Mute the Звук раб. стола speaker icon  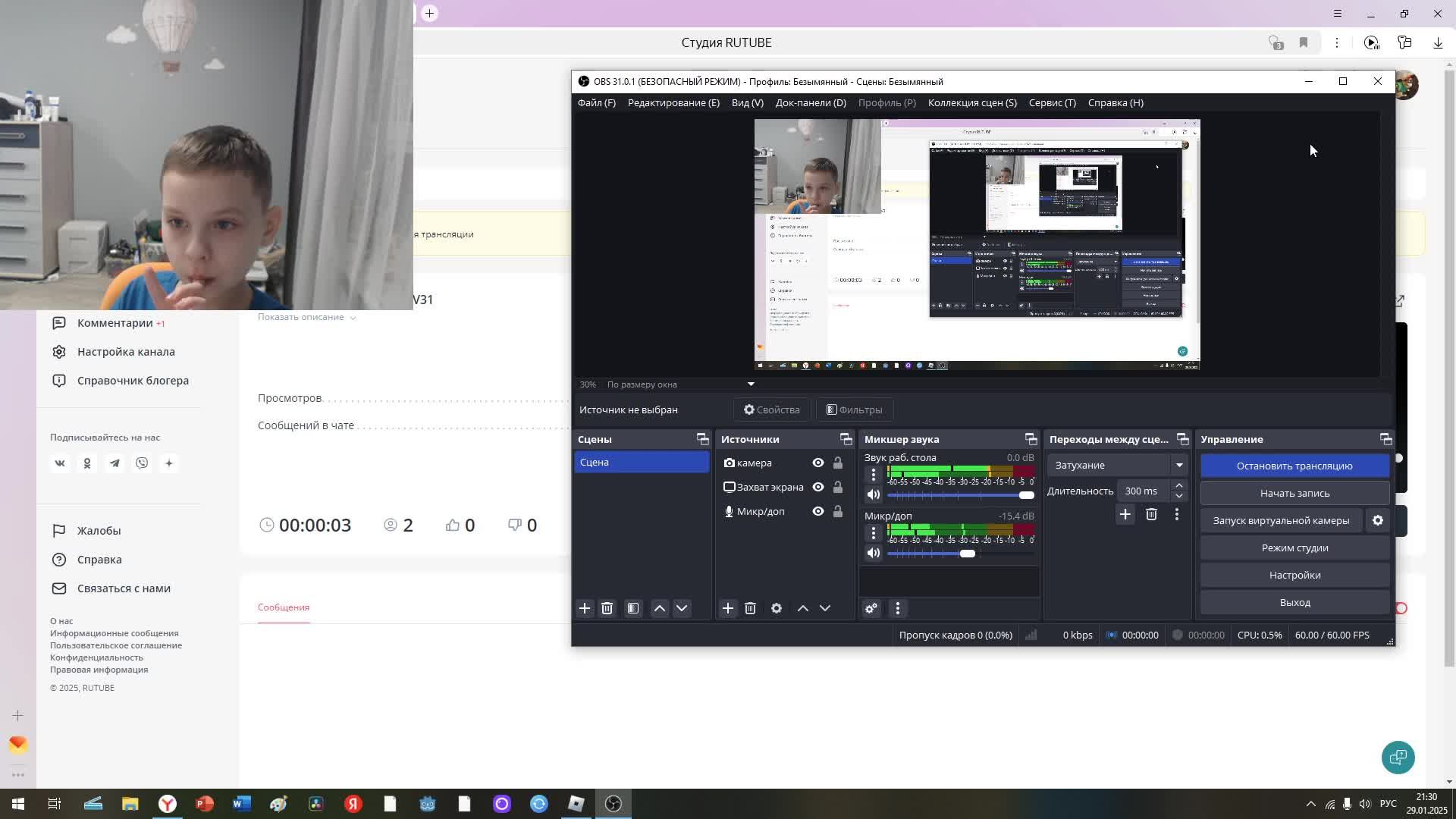point(874,494)
